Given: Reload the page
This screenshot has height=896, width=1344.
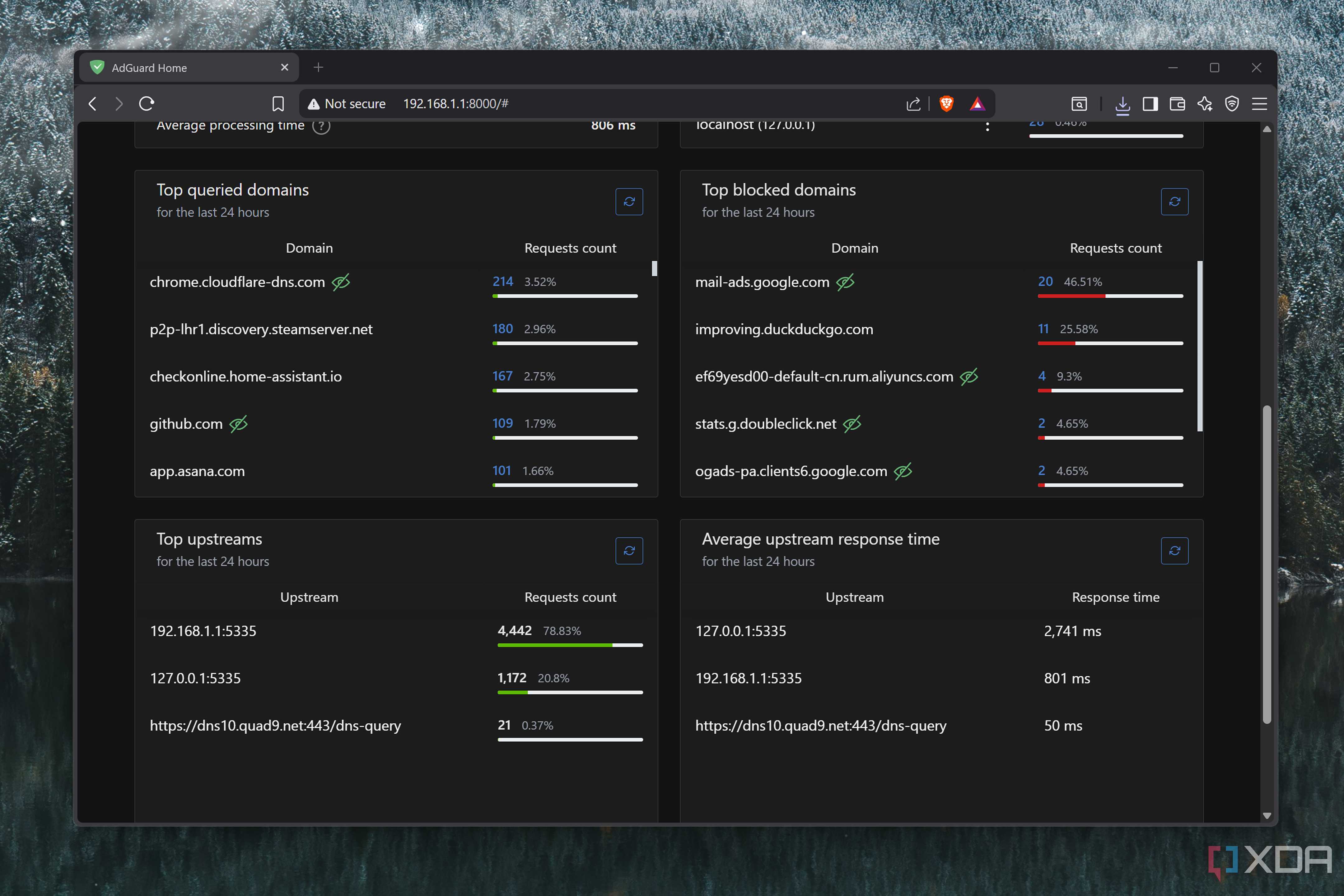Looking at the screenshot, I should tap(147, 104).
